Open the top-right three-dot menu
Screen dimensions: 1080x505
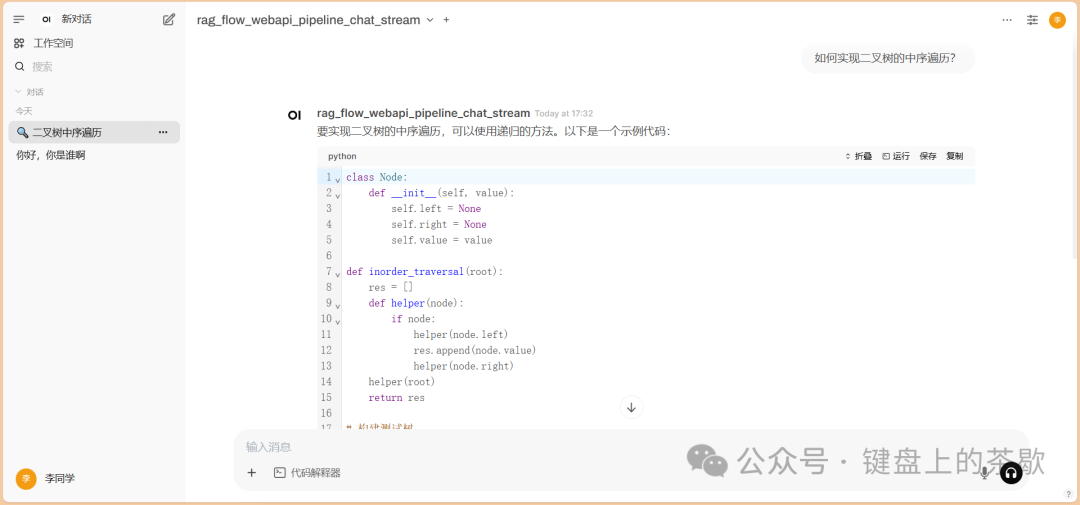click(1007, 20)
